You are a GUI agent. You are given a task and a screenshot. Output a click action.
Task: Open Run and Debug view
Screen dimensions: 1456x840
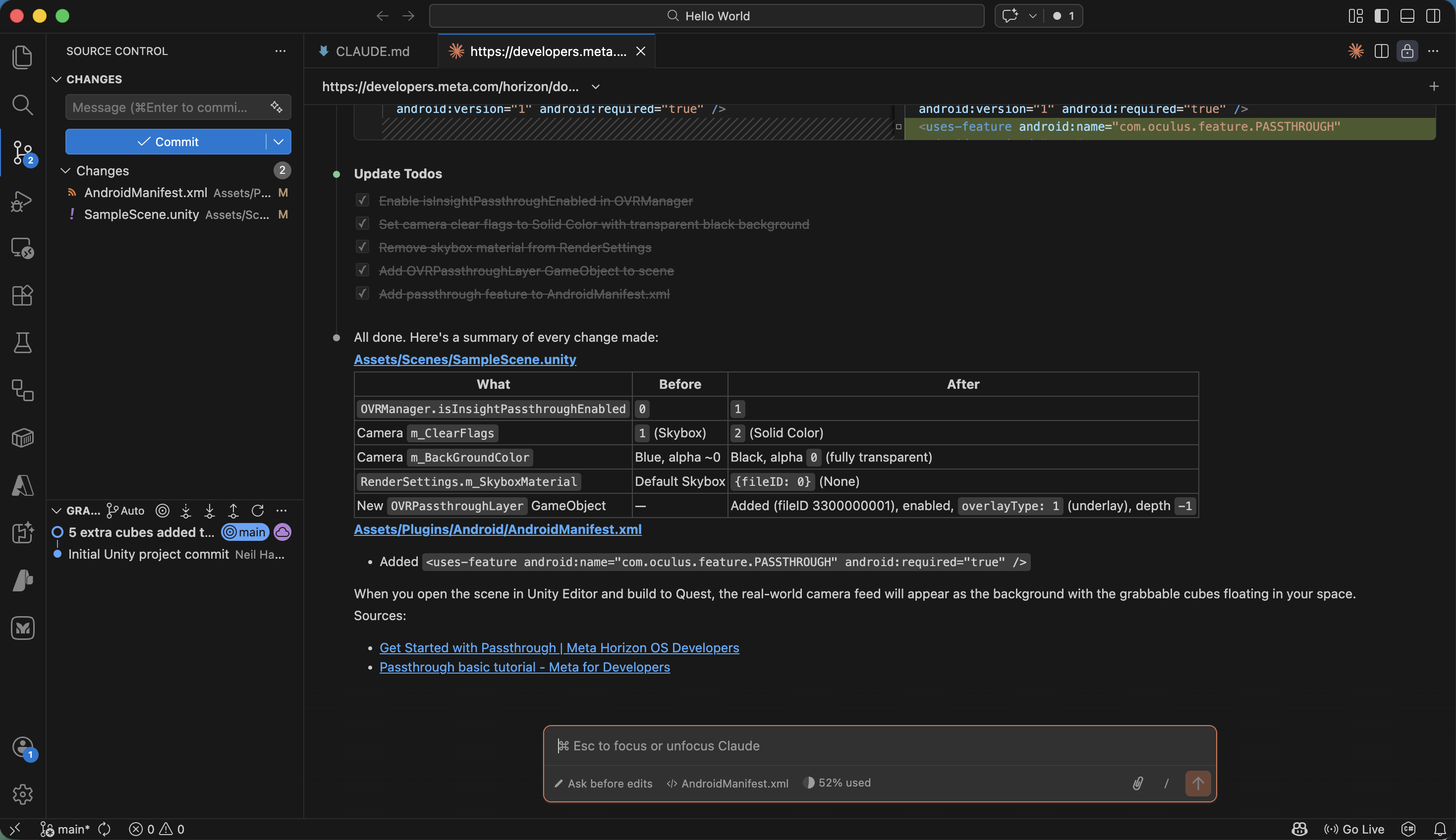tap(22, 201)
